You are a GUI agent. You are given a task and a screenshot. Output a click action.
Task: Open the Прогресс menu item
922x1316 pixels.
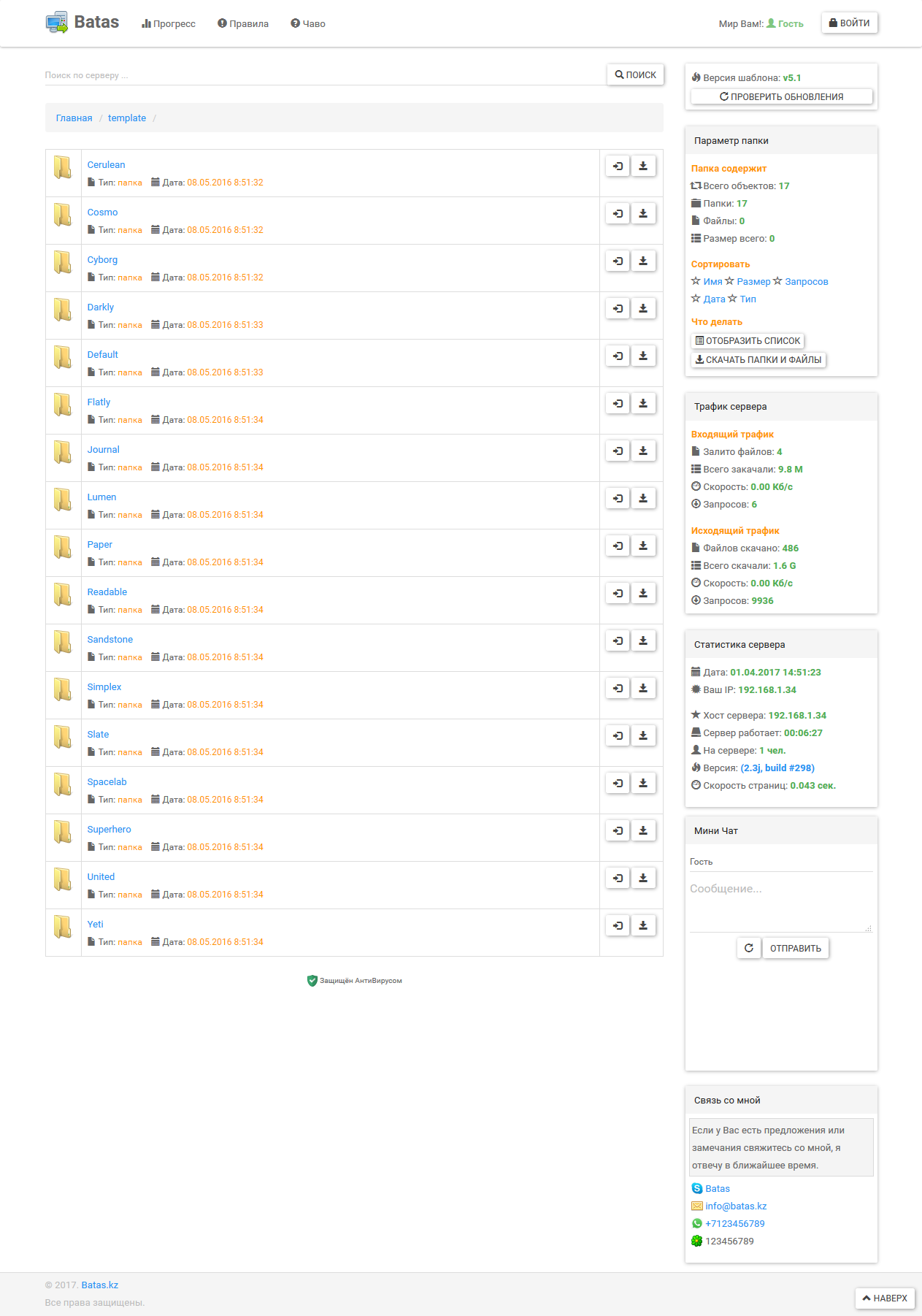pyautogui.click(x=169, y=24)
